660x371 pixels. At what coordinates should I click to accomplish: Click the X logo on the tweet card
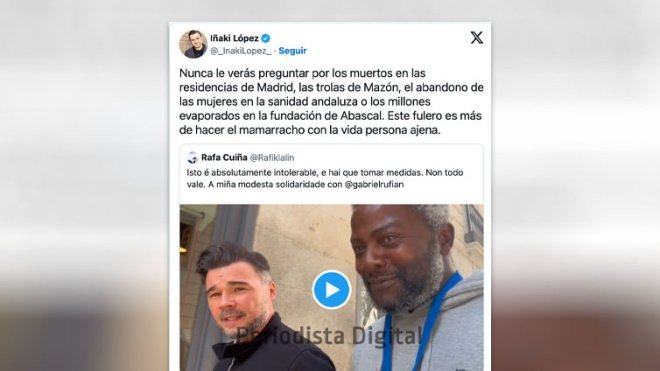[x=476, y=37]
